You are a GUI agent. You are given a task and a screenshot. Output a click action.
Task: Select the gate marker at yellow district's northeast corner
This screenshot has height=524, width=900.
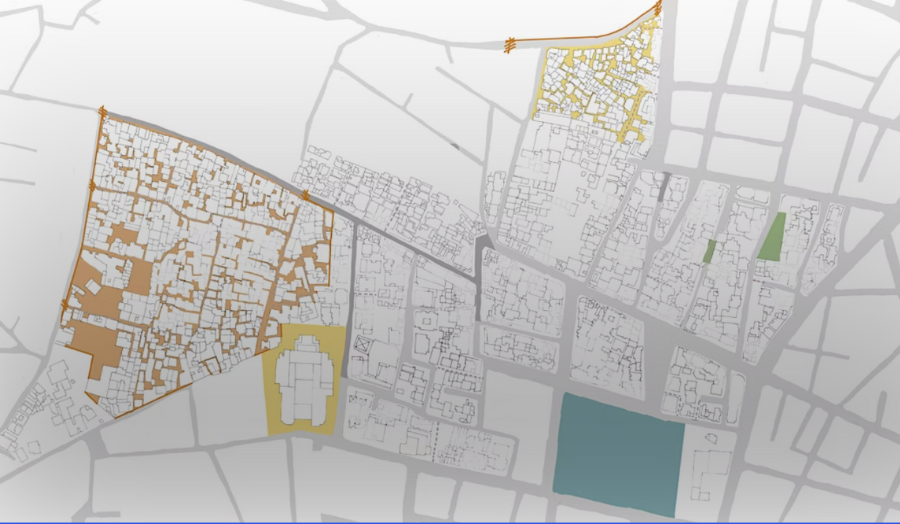[658, 9]
